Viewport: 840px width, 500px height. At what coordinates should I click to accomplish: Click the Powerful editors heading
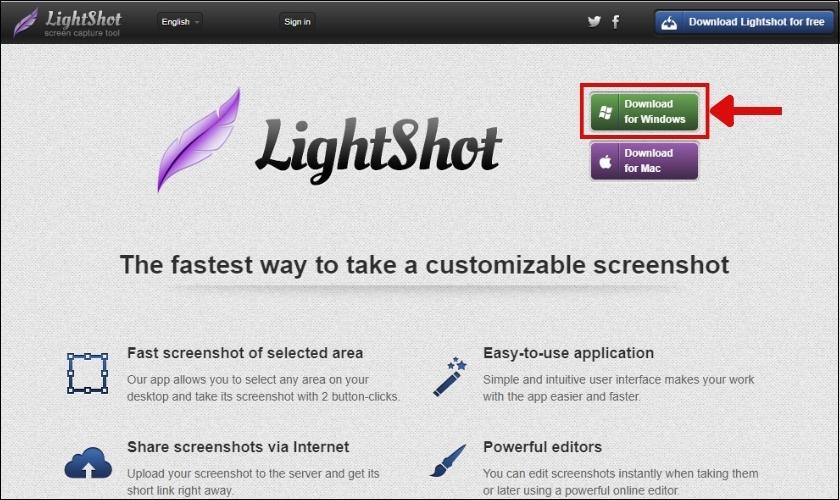coord(542,447)
